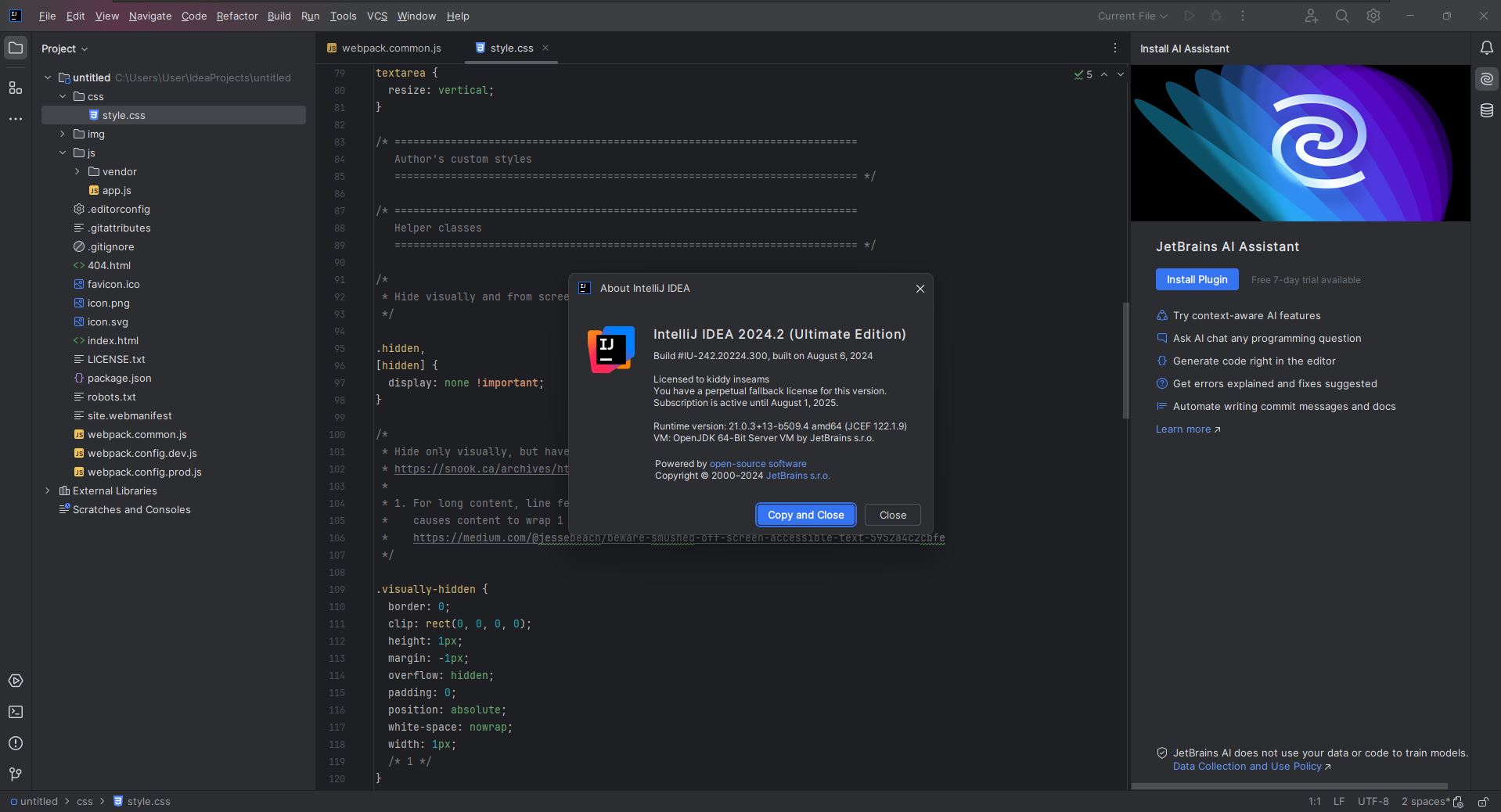The image size is (1501, 812).
Task: Open the open-source software link
Action: click(758, 464)
